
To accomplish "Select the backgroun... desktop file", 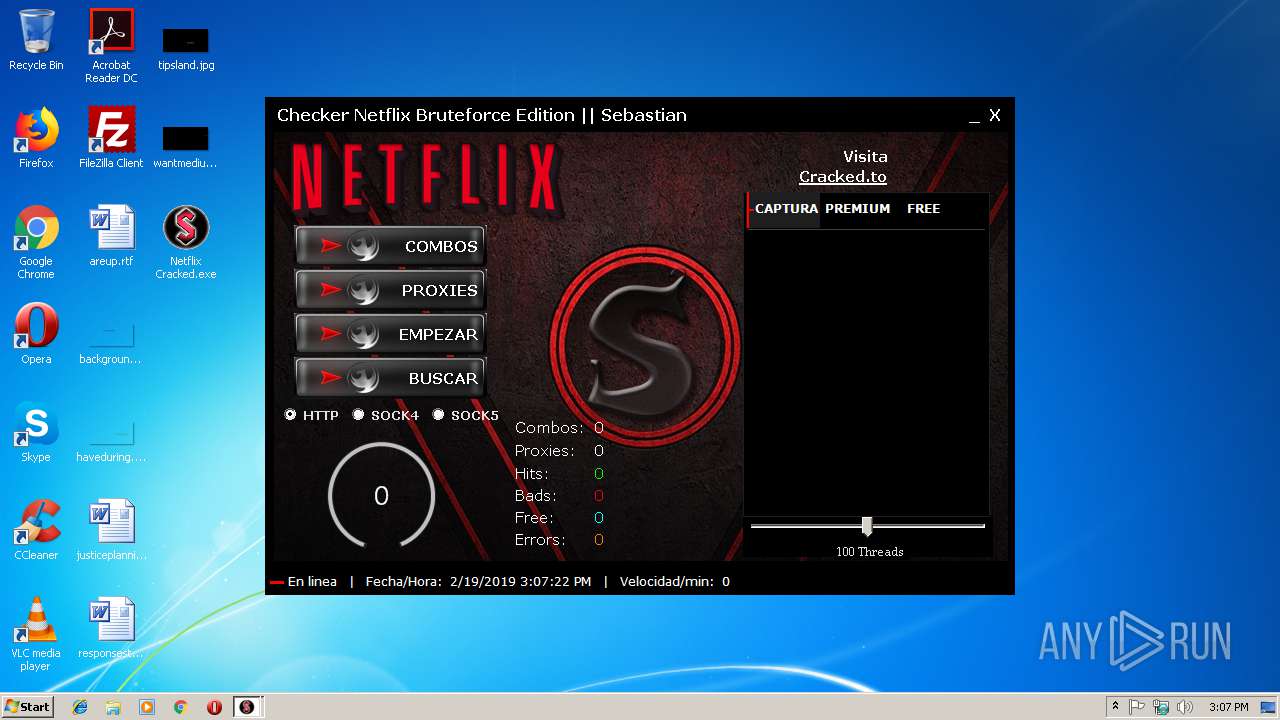I will click(111, 344).
